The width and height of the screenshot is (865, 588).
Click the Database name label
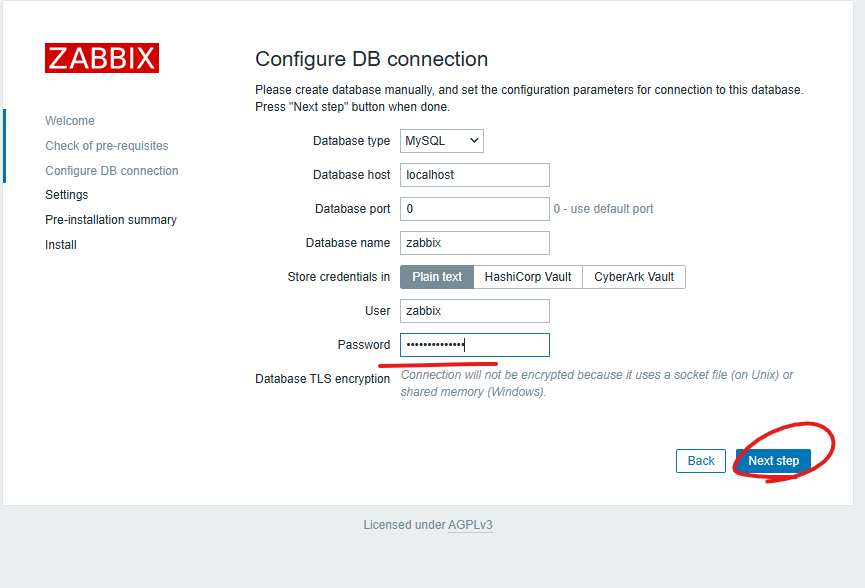[348, 243]
